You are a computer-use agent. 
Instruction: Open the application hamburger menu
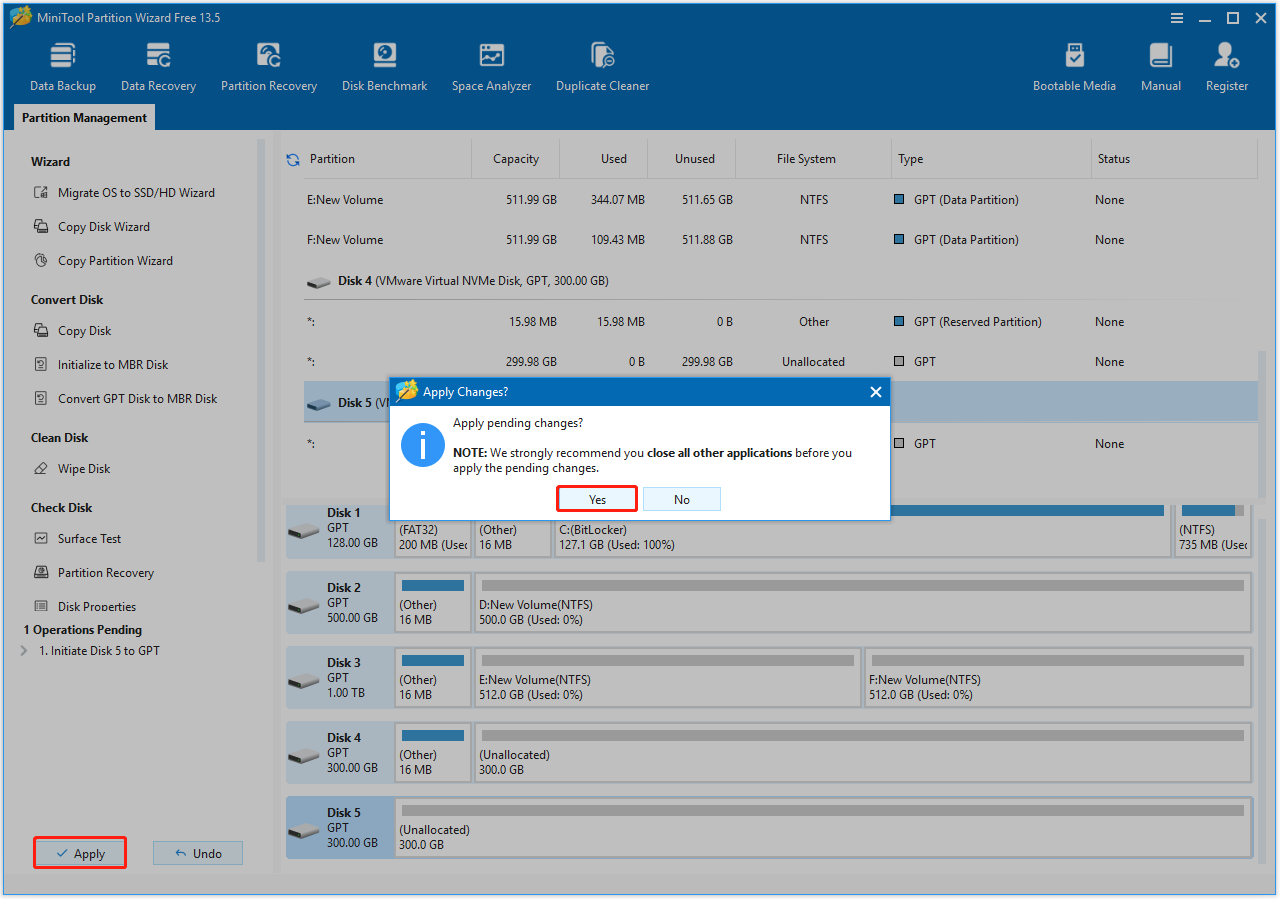click(1178, 18)
